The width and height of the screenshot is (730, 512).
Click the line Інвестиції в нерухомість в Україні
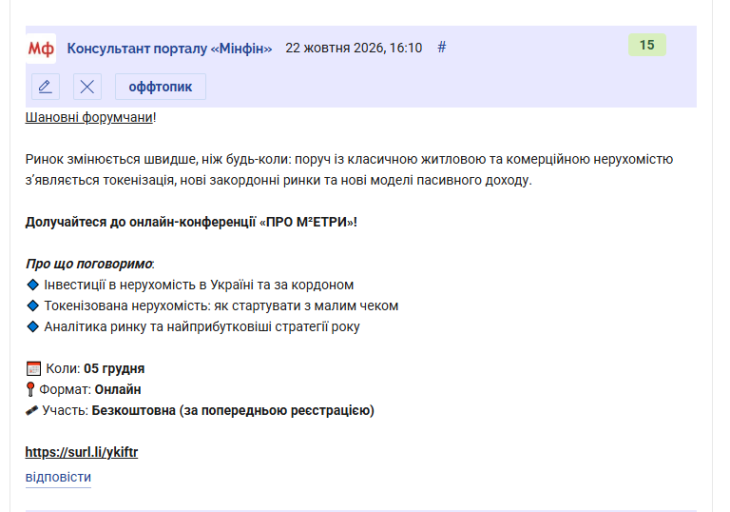point(199,285)
